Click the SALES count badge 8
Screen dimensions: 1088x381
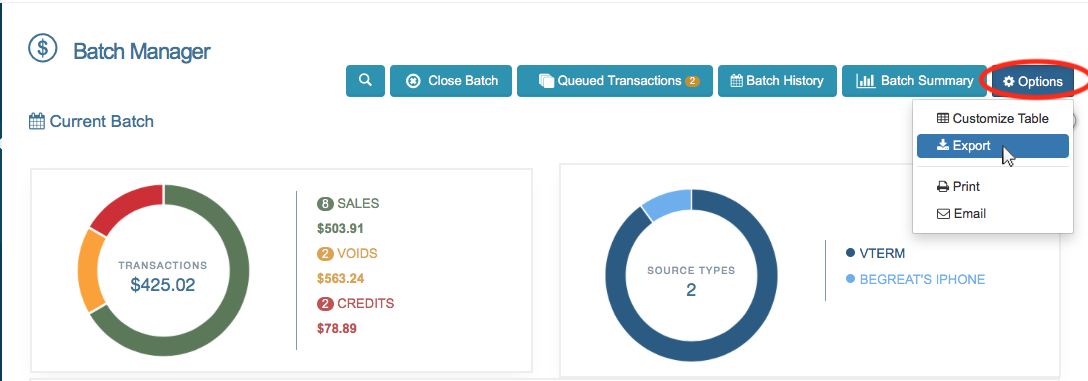point(325,203)
